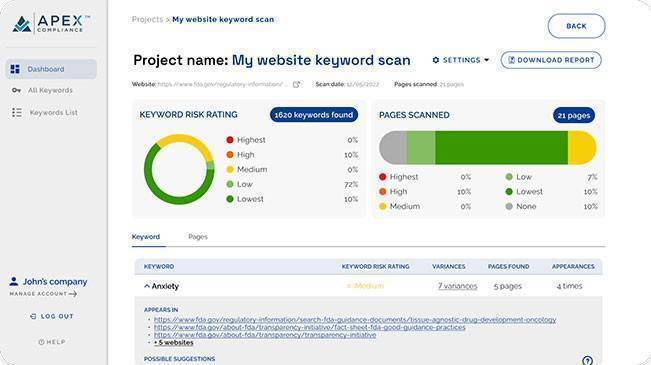The height and width of the screenshot is (365, 651).
Task: Click the Dashboard grid icon
Action: 15,69
